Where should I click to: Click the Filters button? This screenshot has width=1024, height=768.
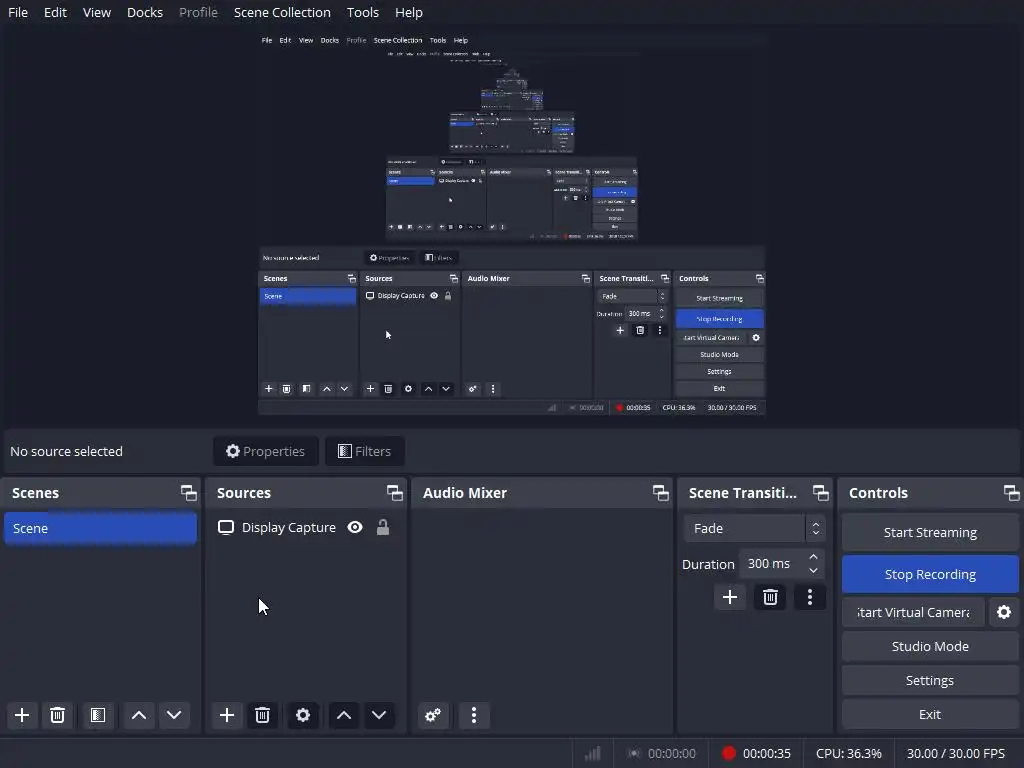(364, 451)
